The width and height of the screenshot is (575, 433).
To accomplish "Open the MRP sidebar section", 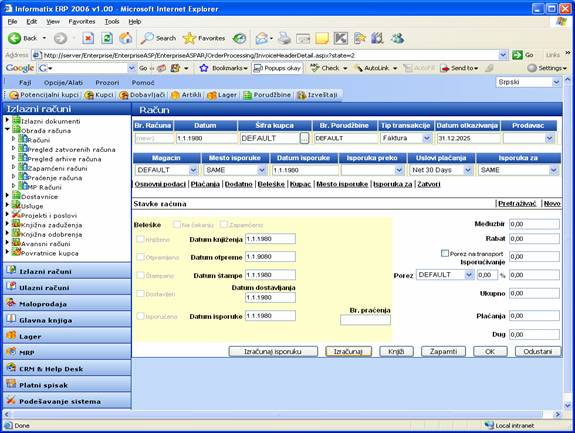I will (x=67, y=352).
